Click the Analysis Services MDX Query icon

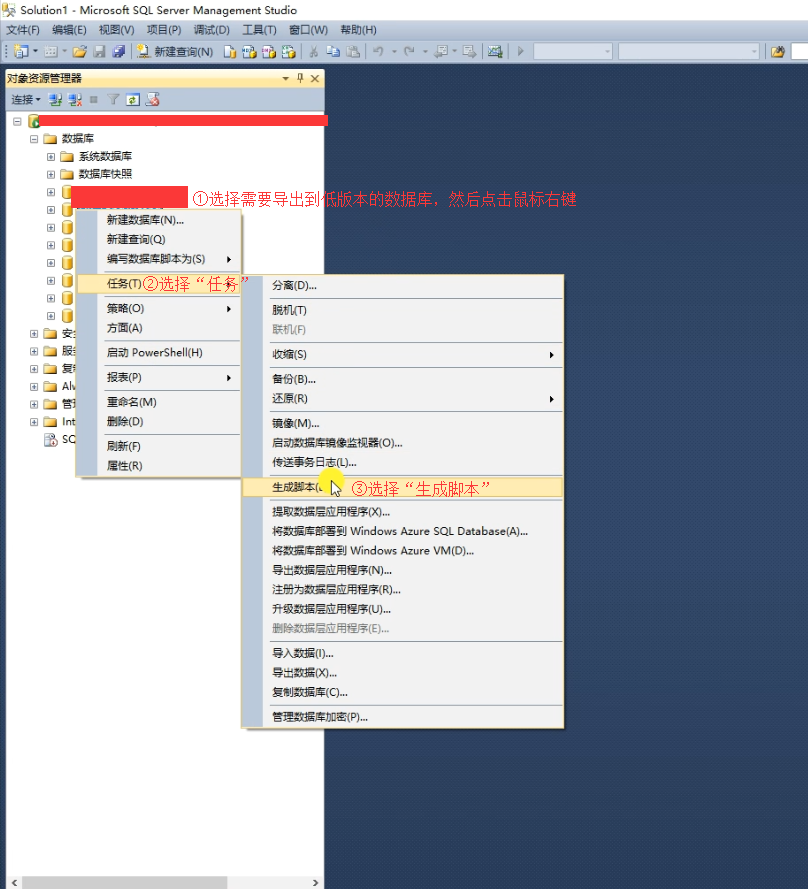click(249, 52)
